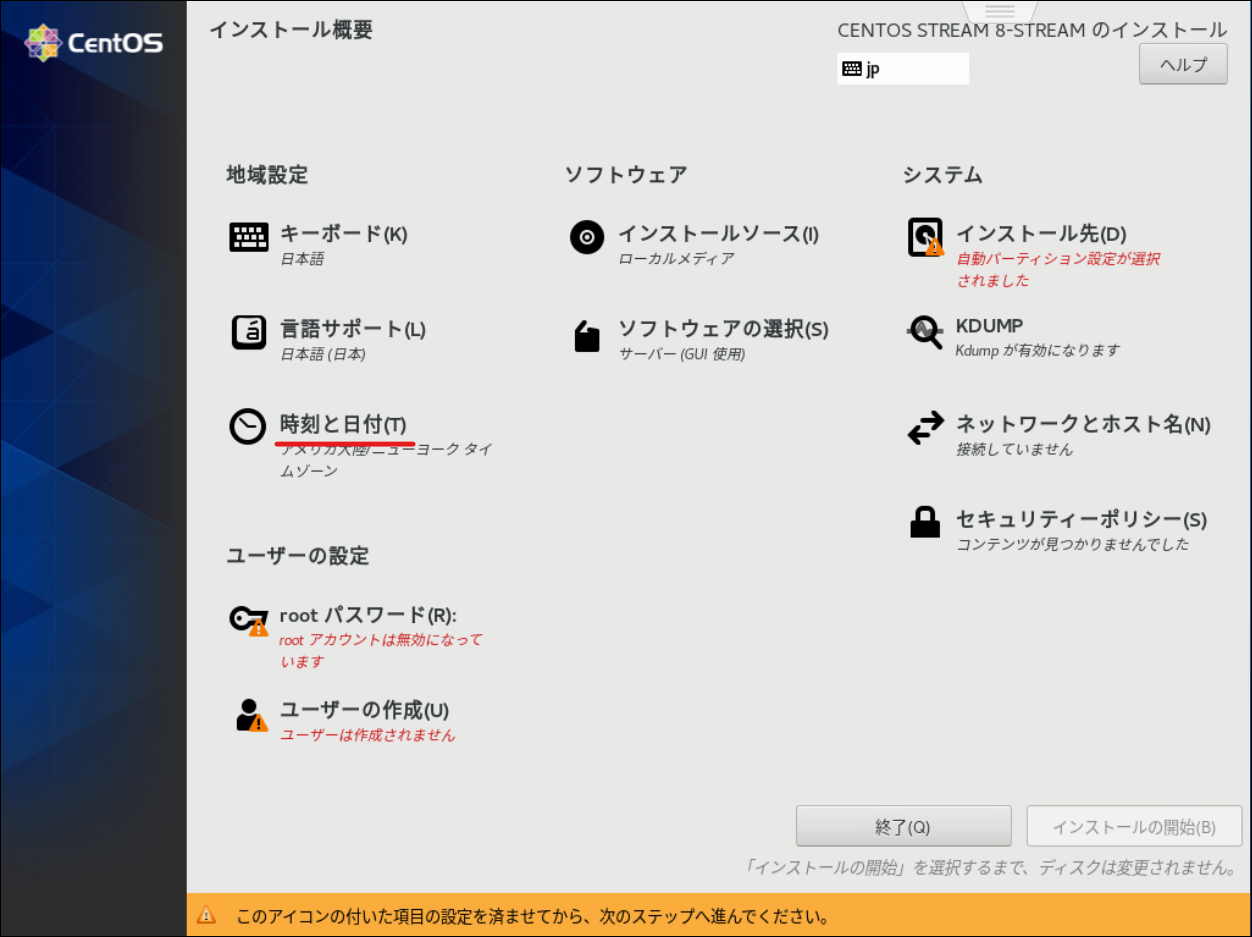Open the KDUMP configuration

pyautogui.click(x=989, y=326)
